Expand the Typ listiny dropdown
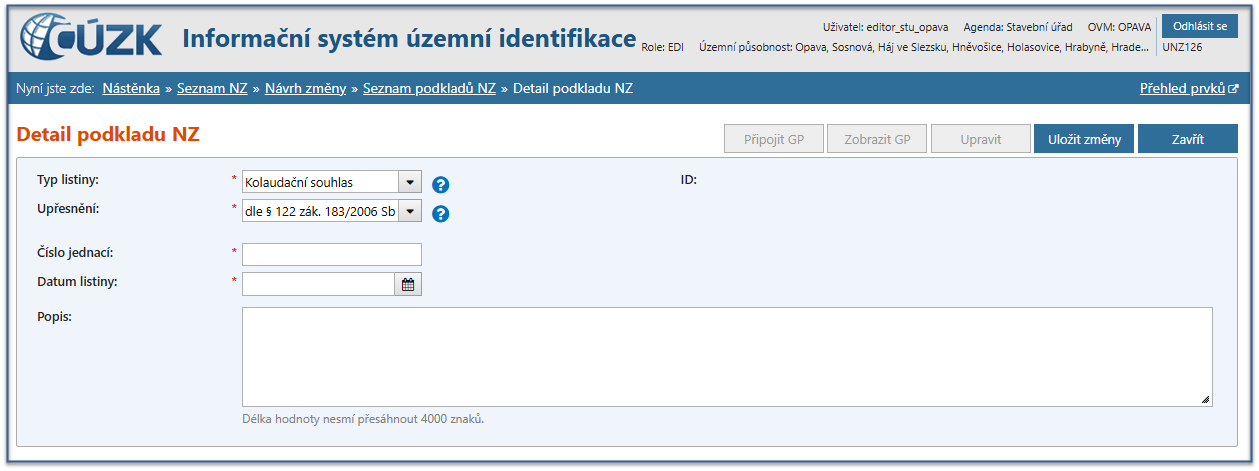Image resolution: width=1259 pixels, height=471 pixels. [x=410, y=182]
